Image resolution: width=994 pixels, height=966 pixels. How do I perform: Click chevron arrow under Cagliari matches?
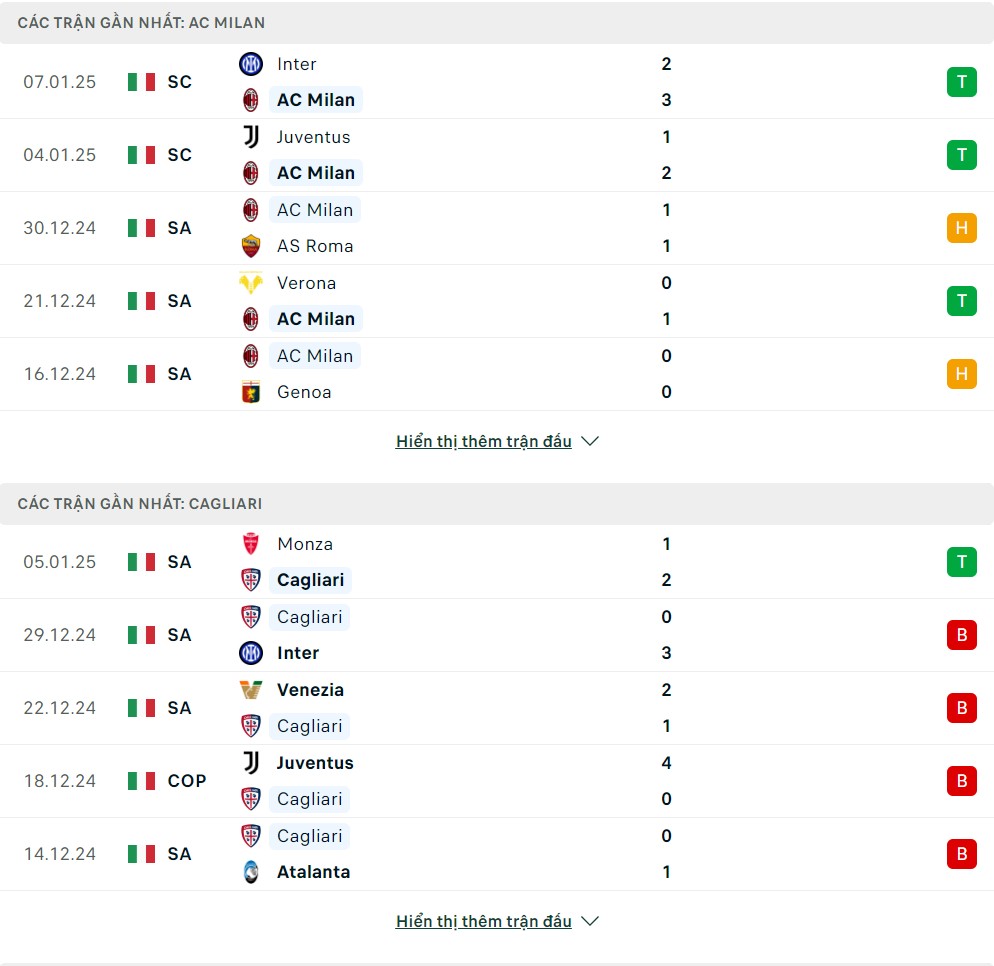[x=590, y=921]
